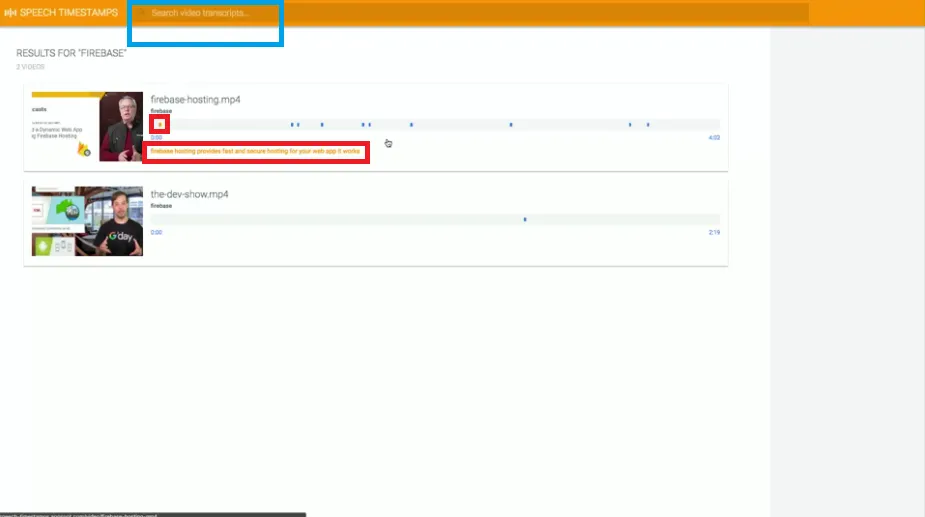
Task: Focus the Search video transcripts field
Action: pos(472,13)
